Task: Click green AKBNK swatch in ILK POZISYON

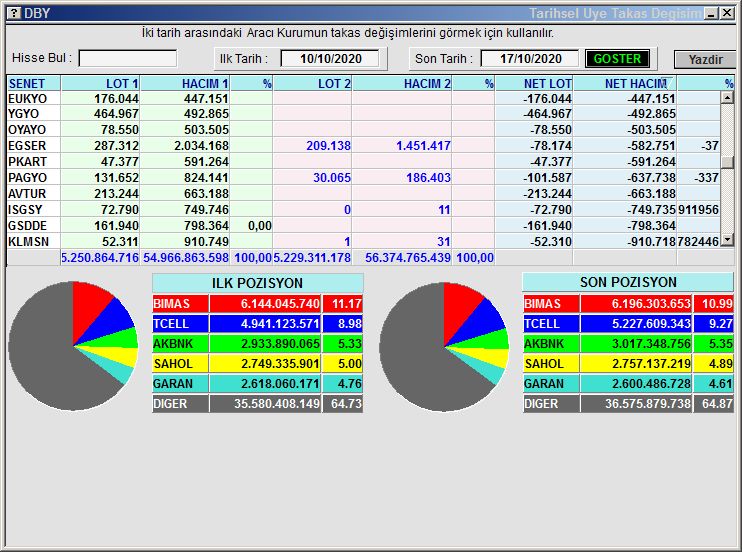Action: click(x=180, y=344)
